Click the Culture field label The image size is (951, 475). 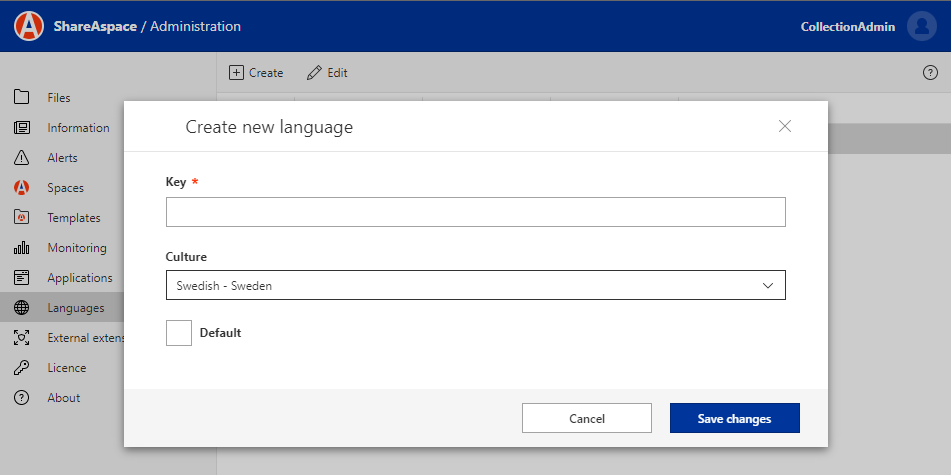coord(186,257)
